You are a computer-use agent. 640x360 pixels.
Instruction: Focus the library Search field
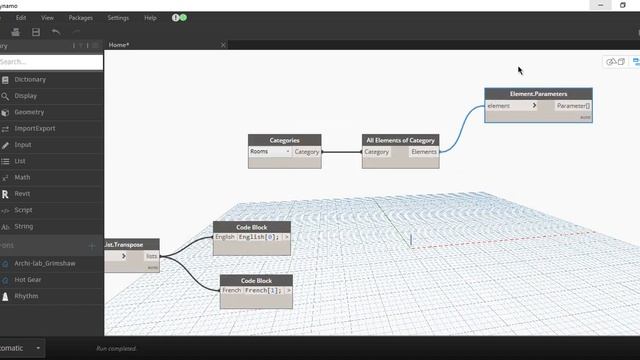coord(51,62)
